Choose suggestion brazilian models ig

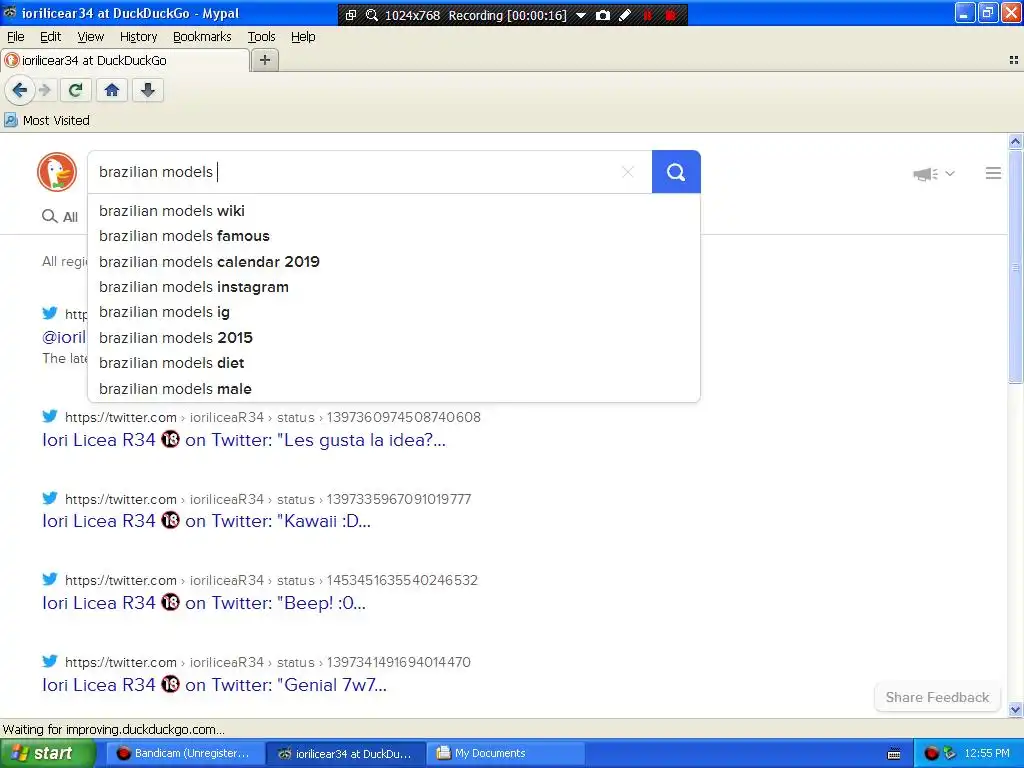[394, 312]
